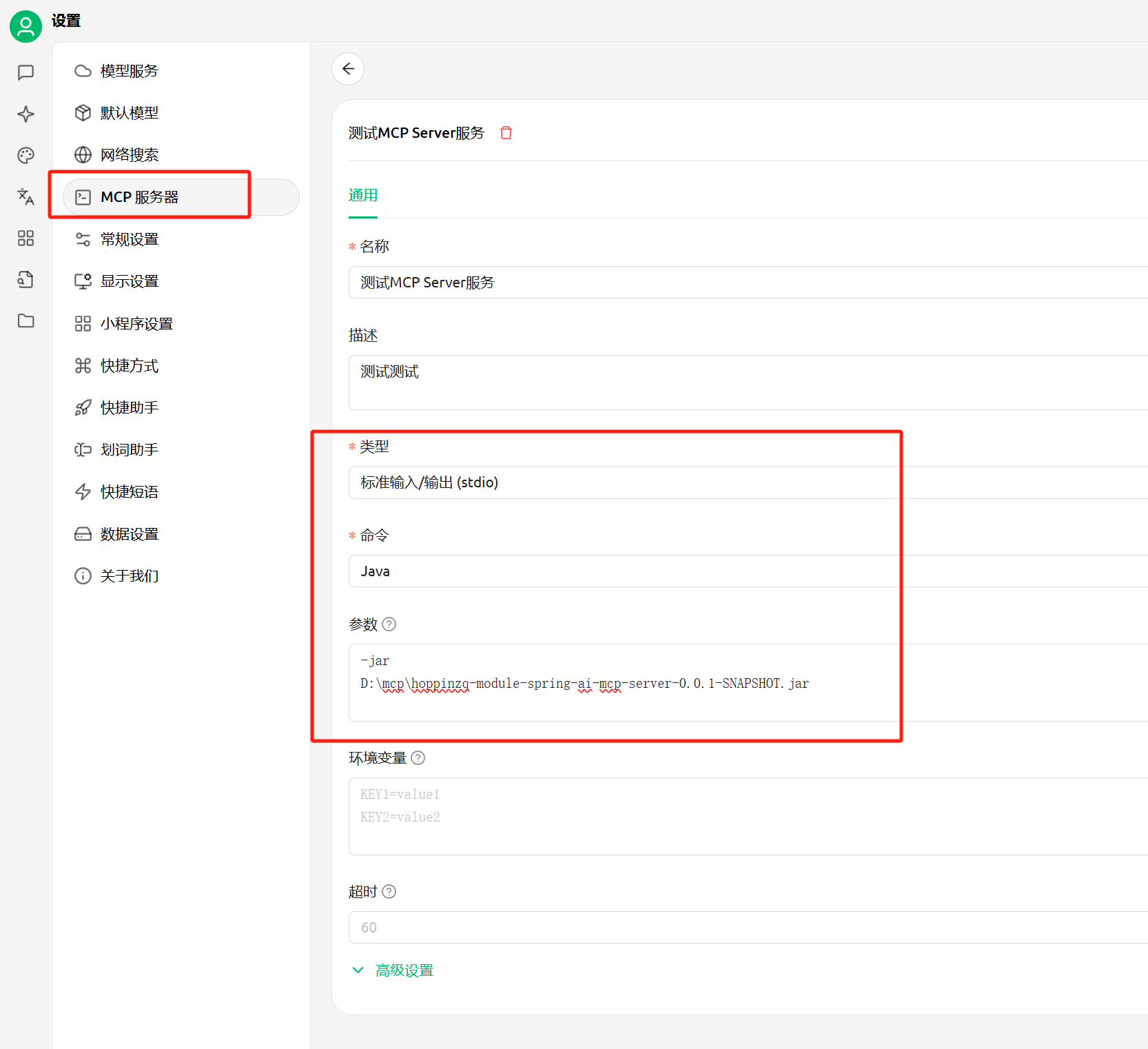Click the user avatar icon
The width and height of the screenshot is (1148, 1049).
tap(25, 26)
